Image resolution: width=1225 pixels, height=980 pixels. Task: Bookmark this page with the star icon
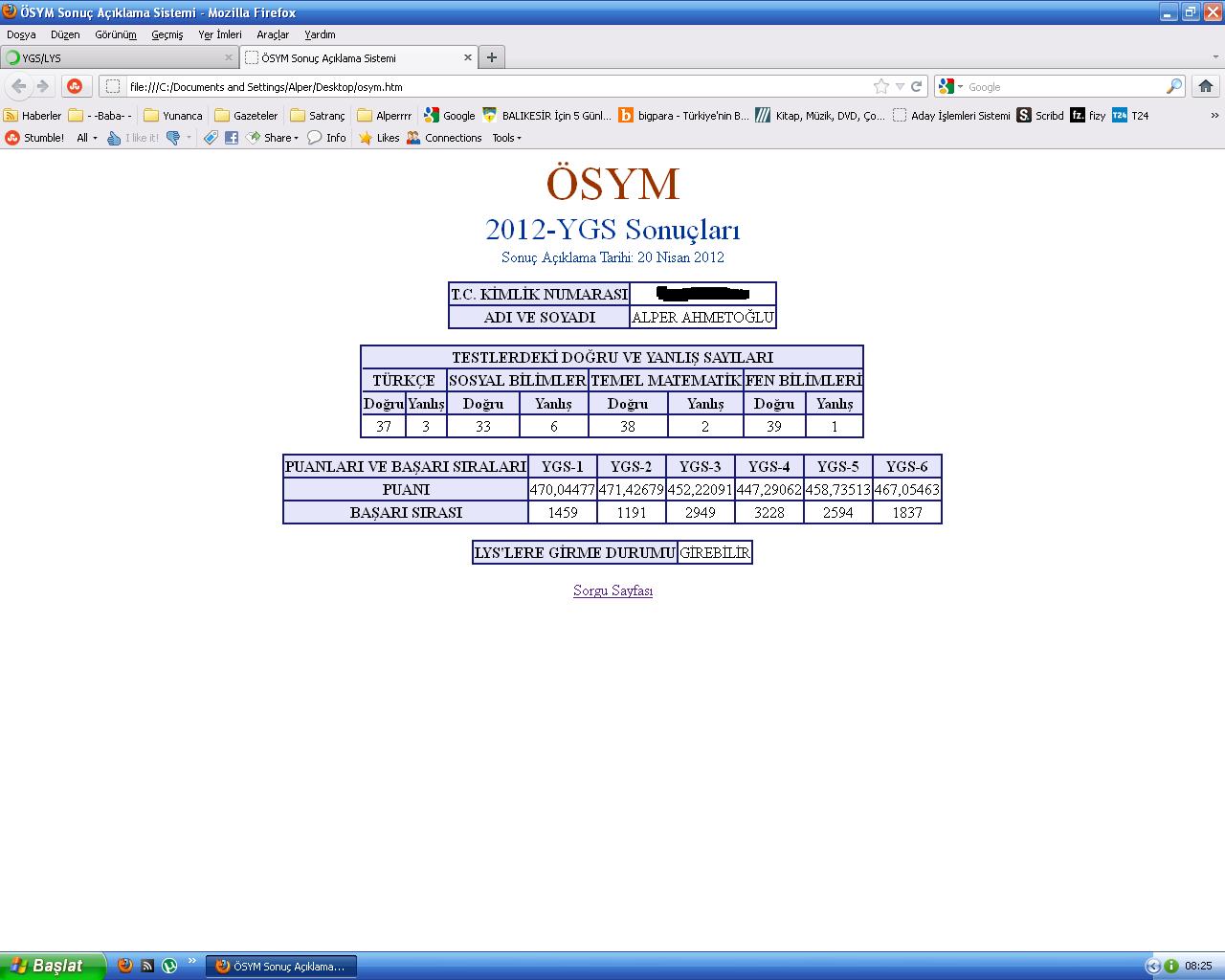pos(880,86)
